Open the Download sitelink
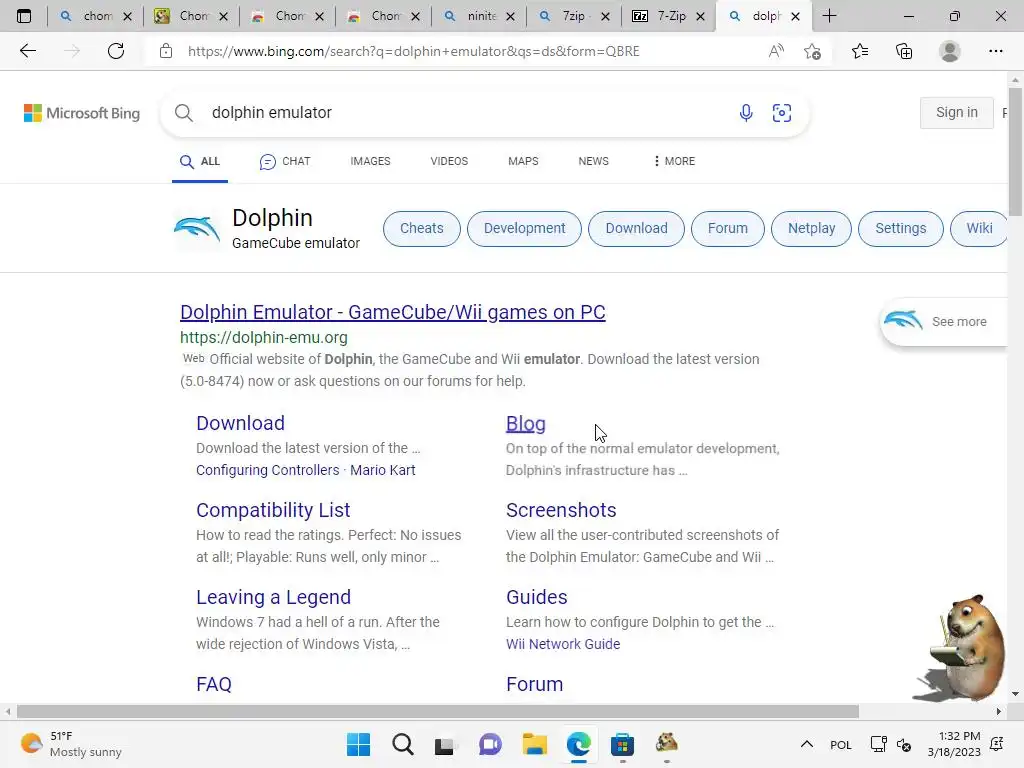The width and height of the screenshot is (1024, 768). [x=240, y=423]
